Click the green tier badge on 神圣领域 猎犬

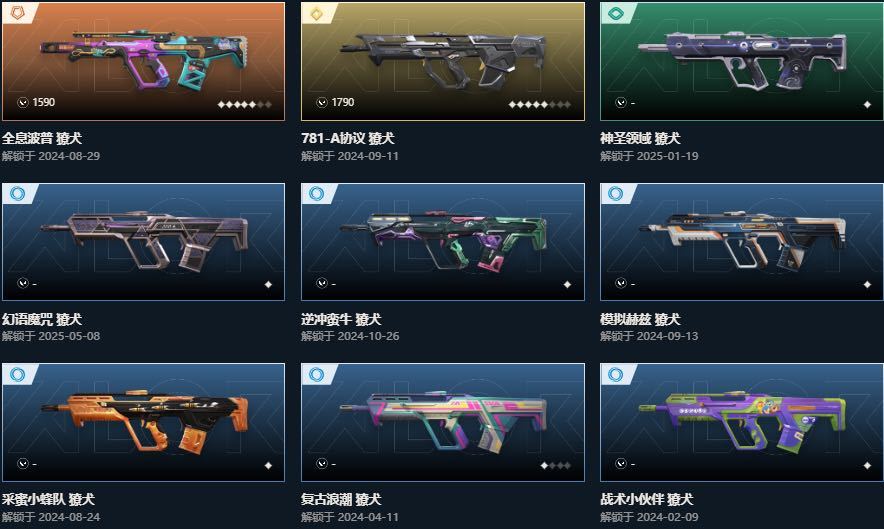[x=616, y=13]
